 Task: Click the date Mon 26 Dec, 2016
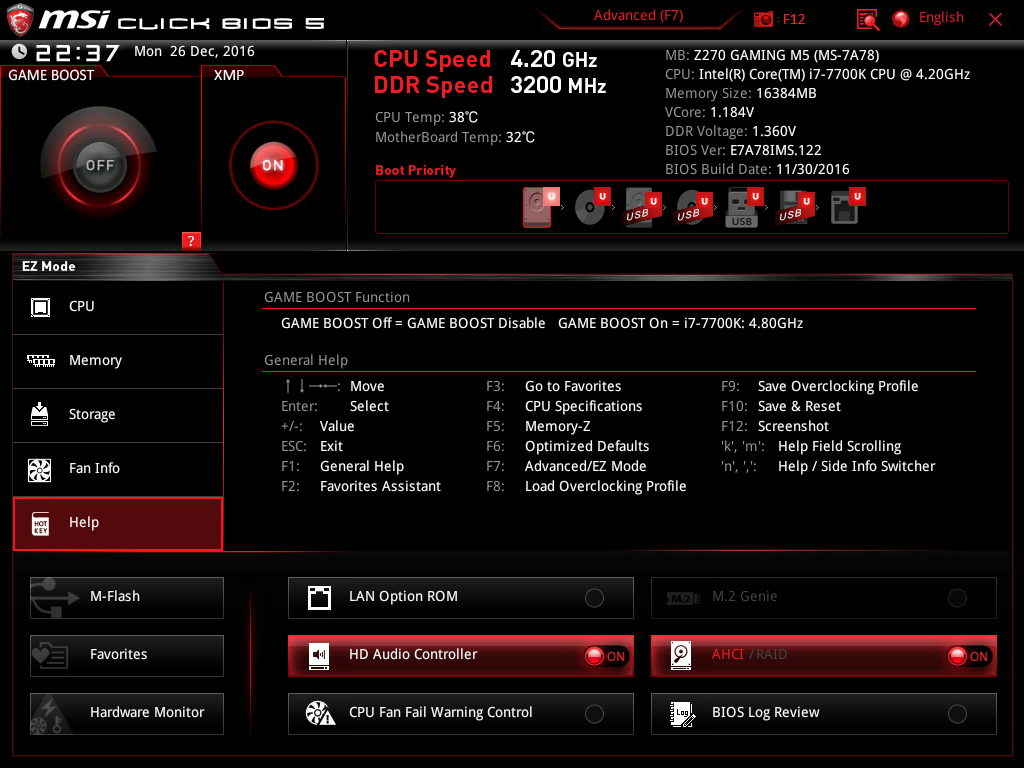pos(194,51)
